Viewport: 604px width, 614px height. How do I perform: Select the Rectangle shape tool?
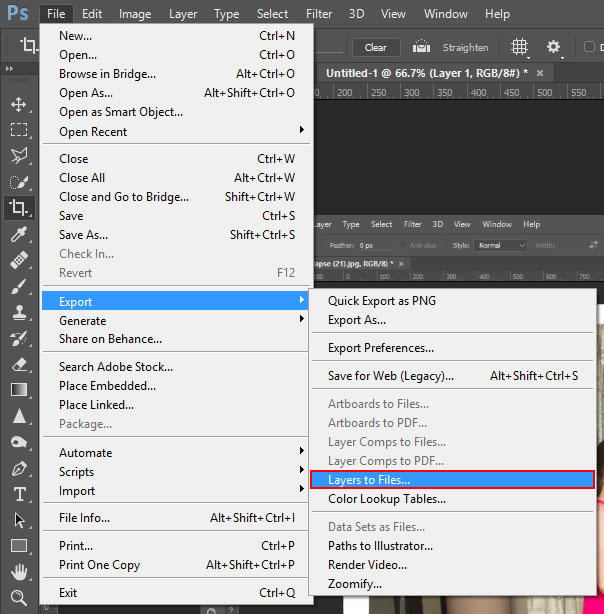click(18, 545)
